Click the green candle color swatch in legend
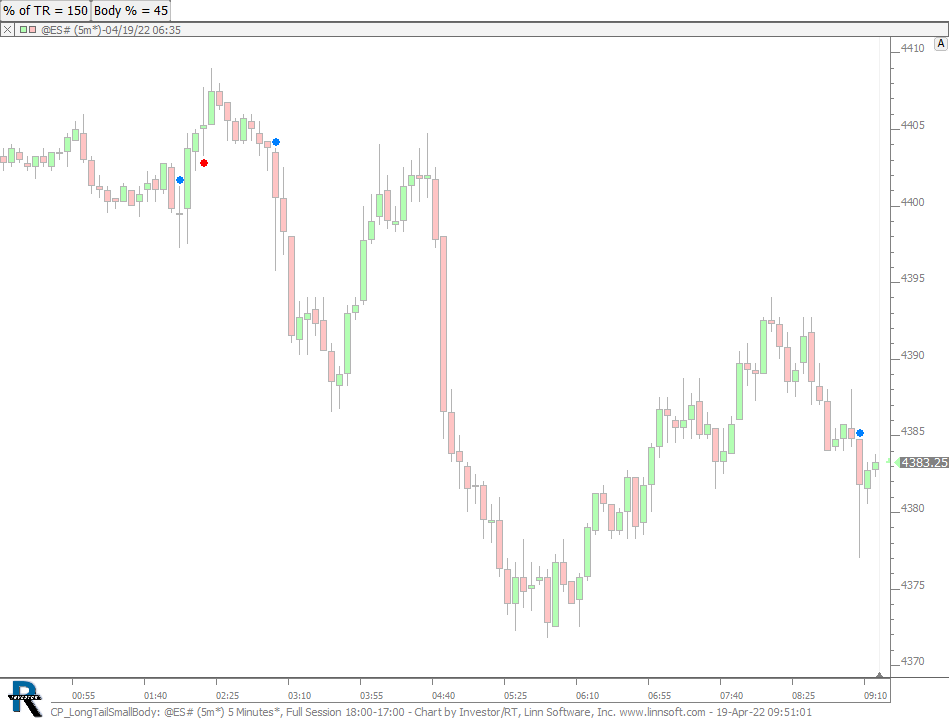Image resolution: width=949 pixels, height=719 pixels. tap(23, 29)
